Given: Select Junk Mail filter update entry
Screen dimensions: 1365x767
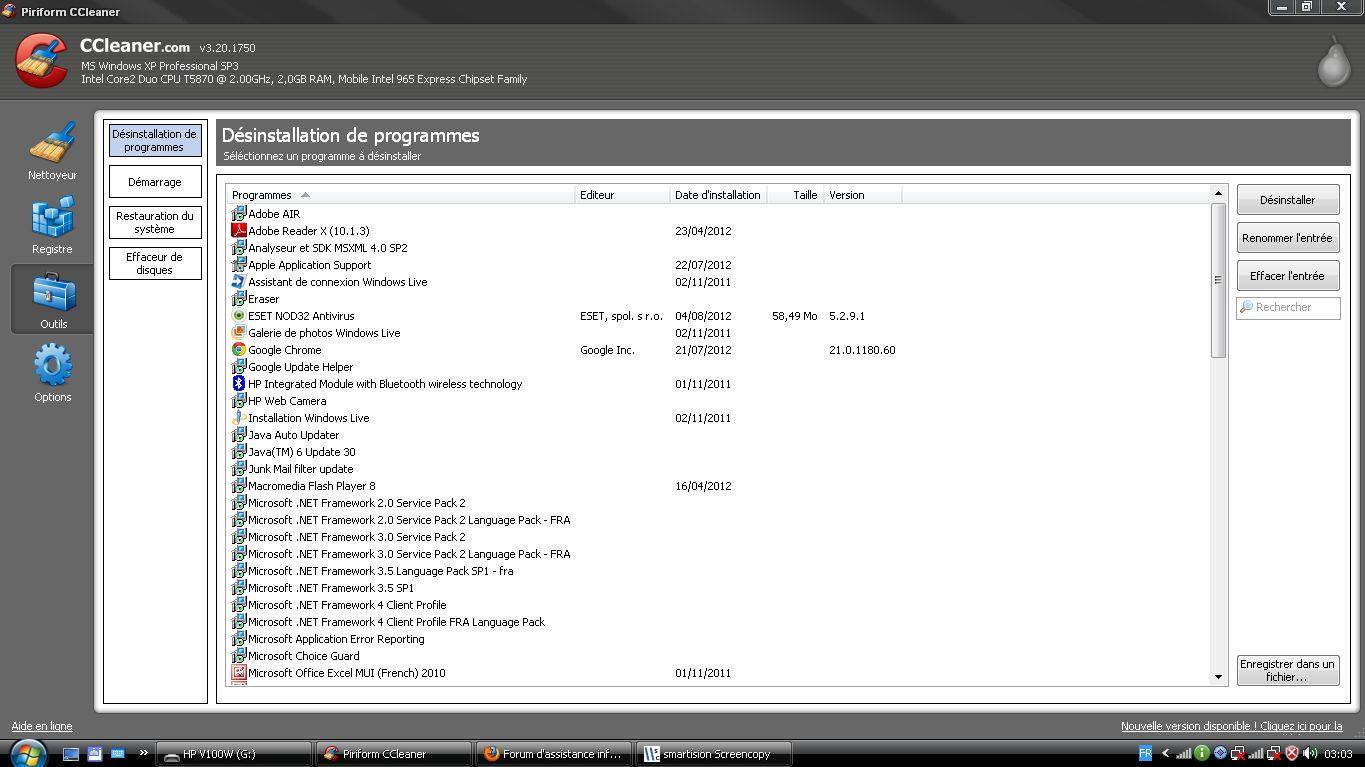Looking at the screenshot, I should (x=300, y=469).
